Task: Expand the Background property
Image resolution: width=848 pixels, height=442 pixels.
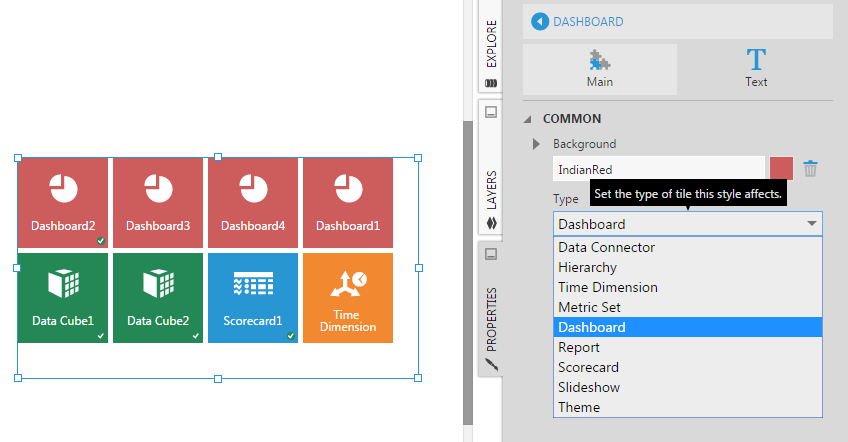Action: click(x=537, y=144)
